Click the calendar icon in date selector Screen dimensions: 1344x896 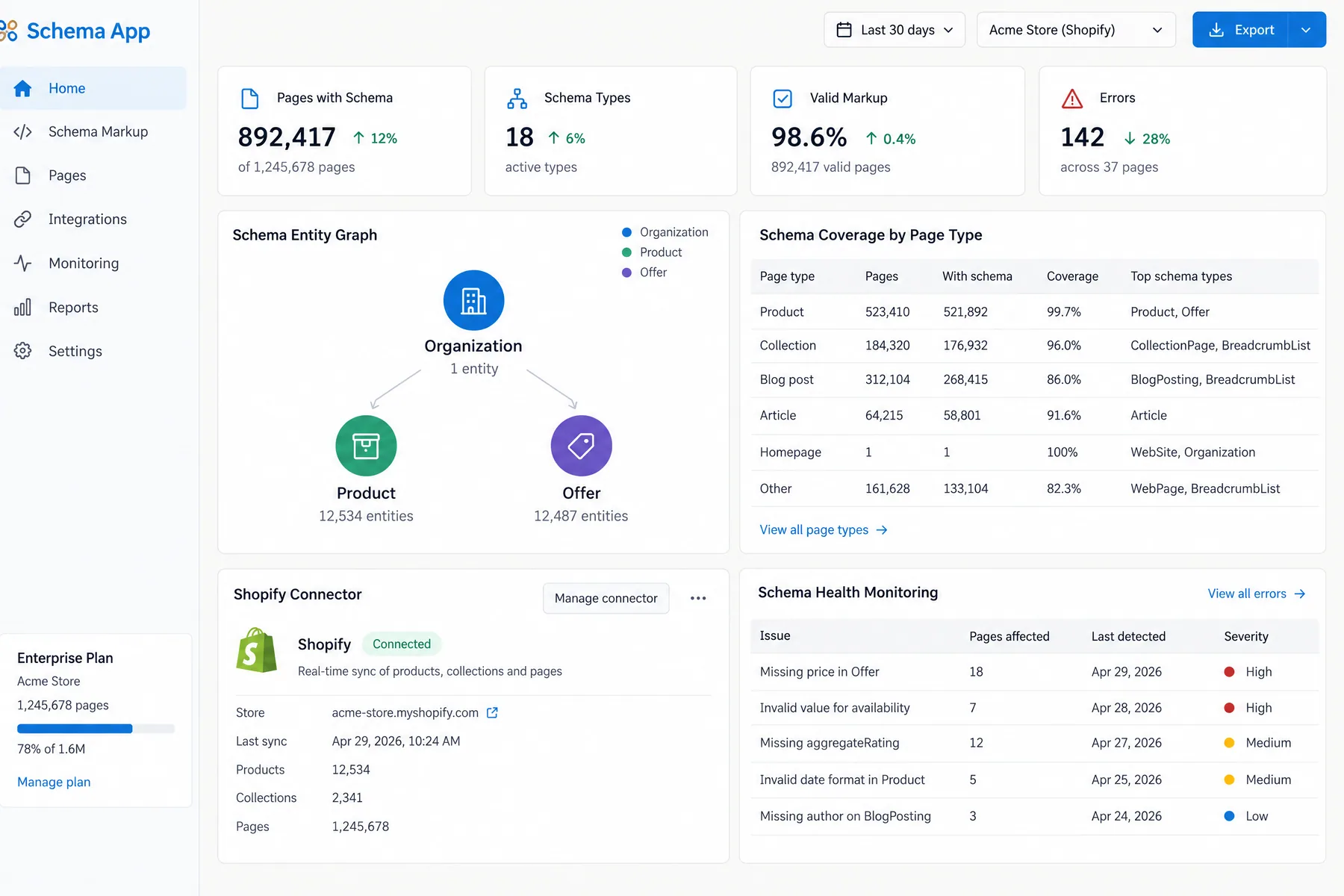844,30
